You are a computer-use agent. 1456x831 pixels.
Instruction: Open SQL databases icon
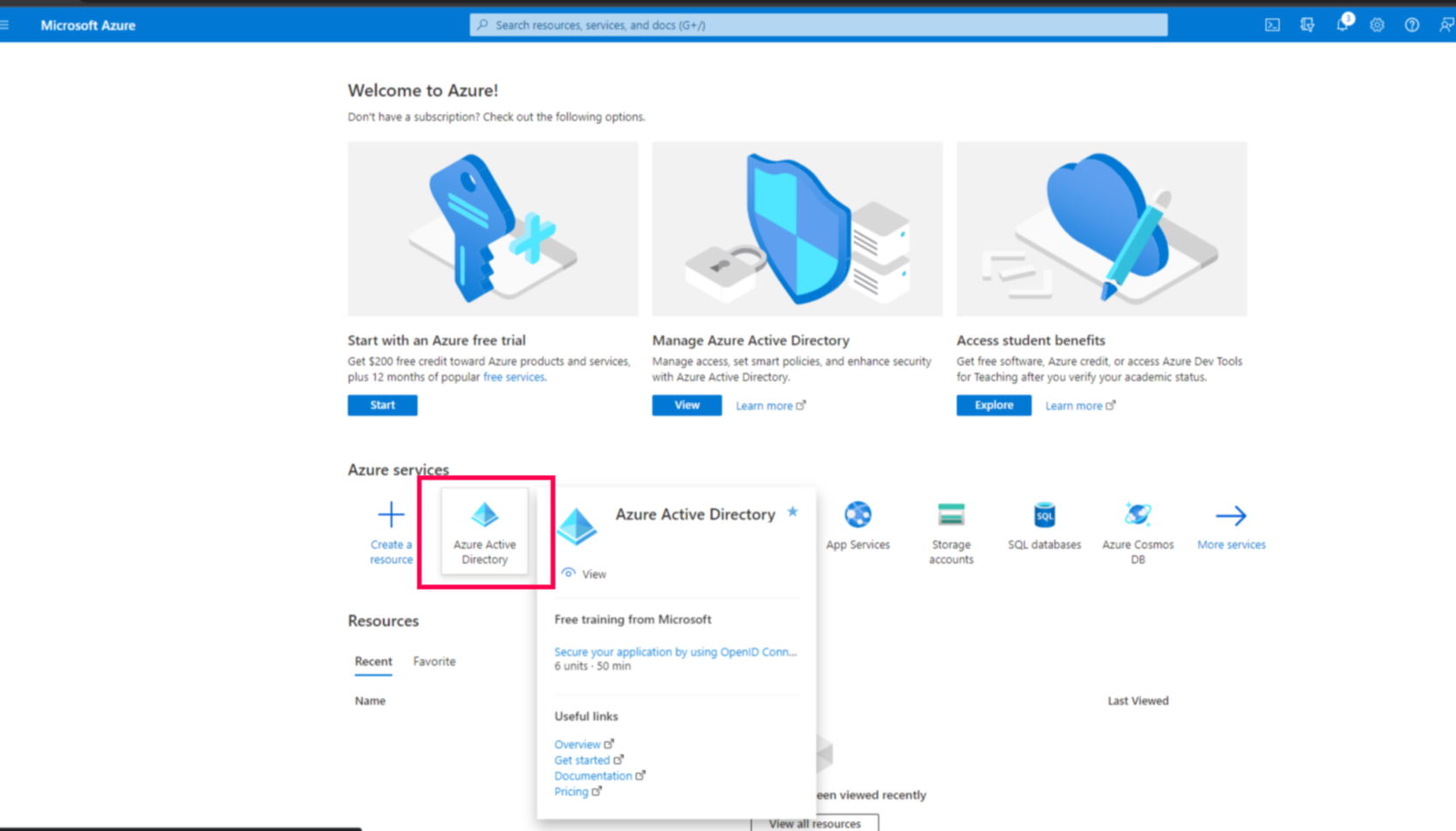pos(1044,515)
